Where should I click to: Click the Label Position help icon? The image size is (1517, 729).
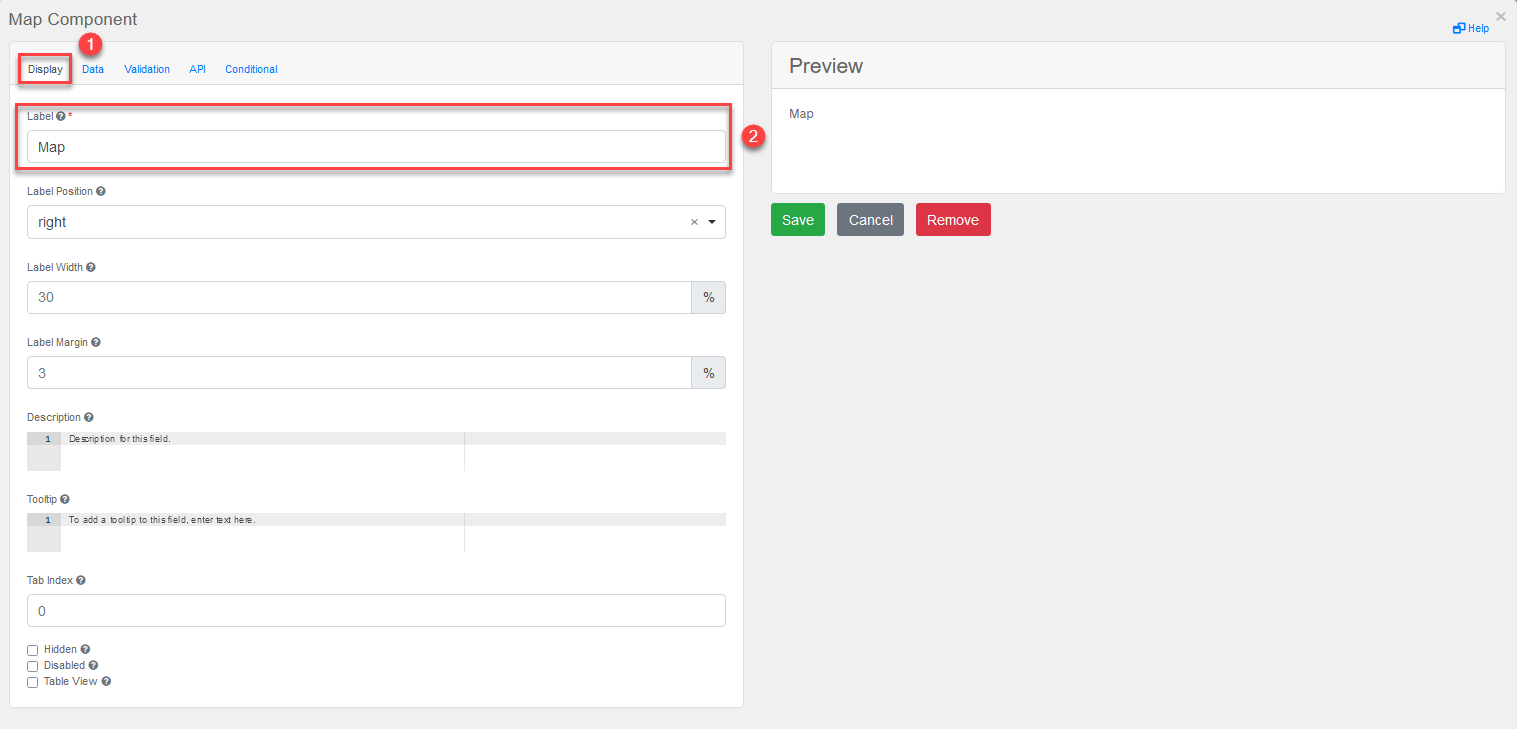pyautogui.click(x=101, y=191)
